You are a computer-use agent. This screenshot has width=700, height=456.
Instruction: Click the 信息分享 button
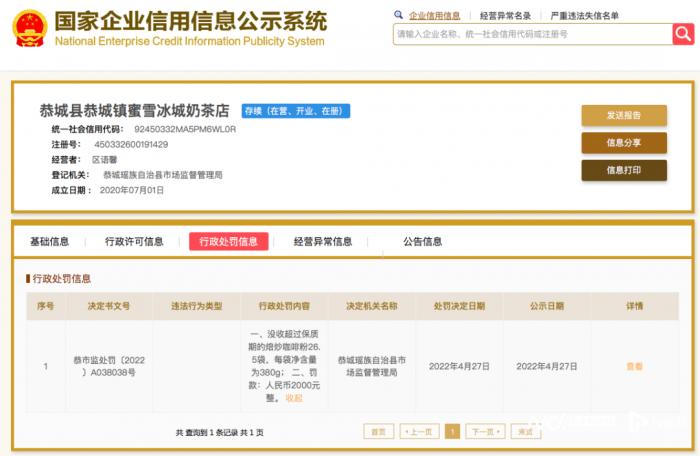[x=624, y=142]
